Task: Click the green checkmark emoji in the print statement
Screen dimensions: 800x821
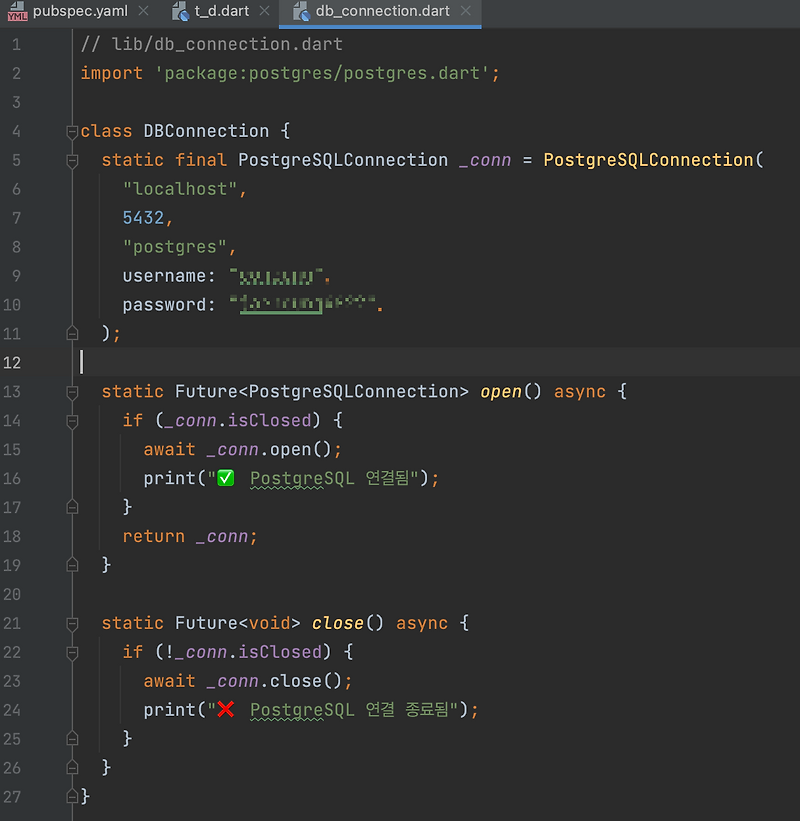Action: tap(223, 478)
